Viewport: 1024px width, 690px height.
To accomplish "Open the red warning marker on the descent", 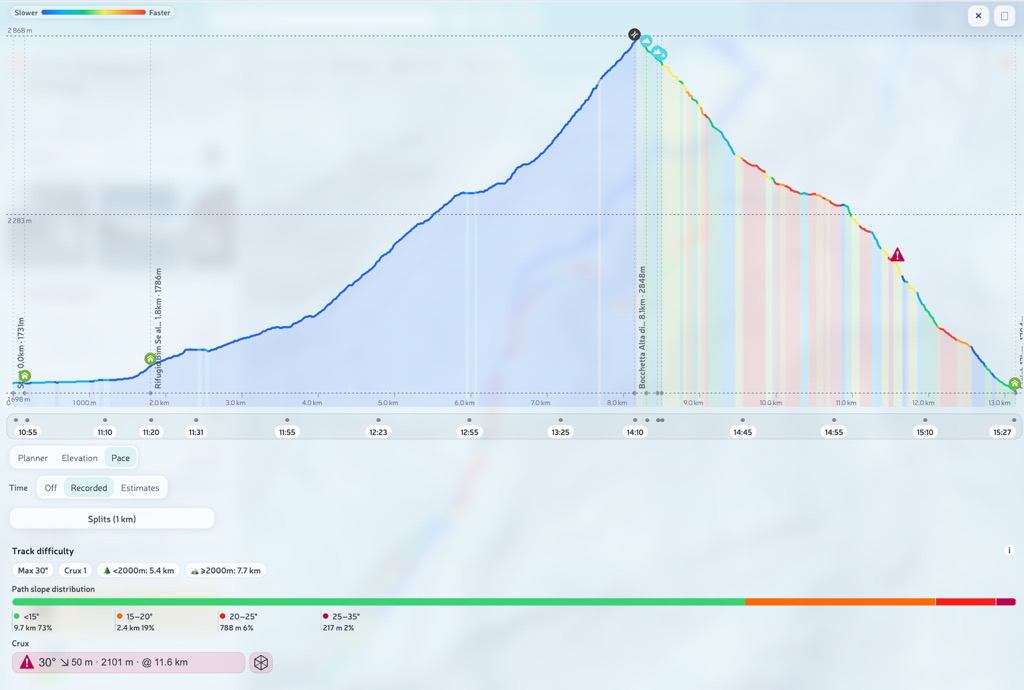I will click(x=897, y=255).
